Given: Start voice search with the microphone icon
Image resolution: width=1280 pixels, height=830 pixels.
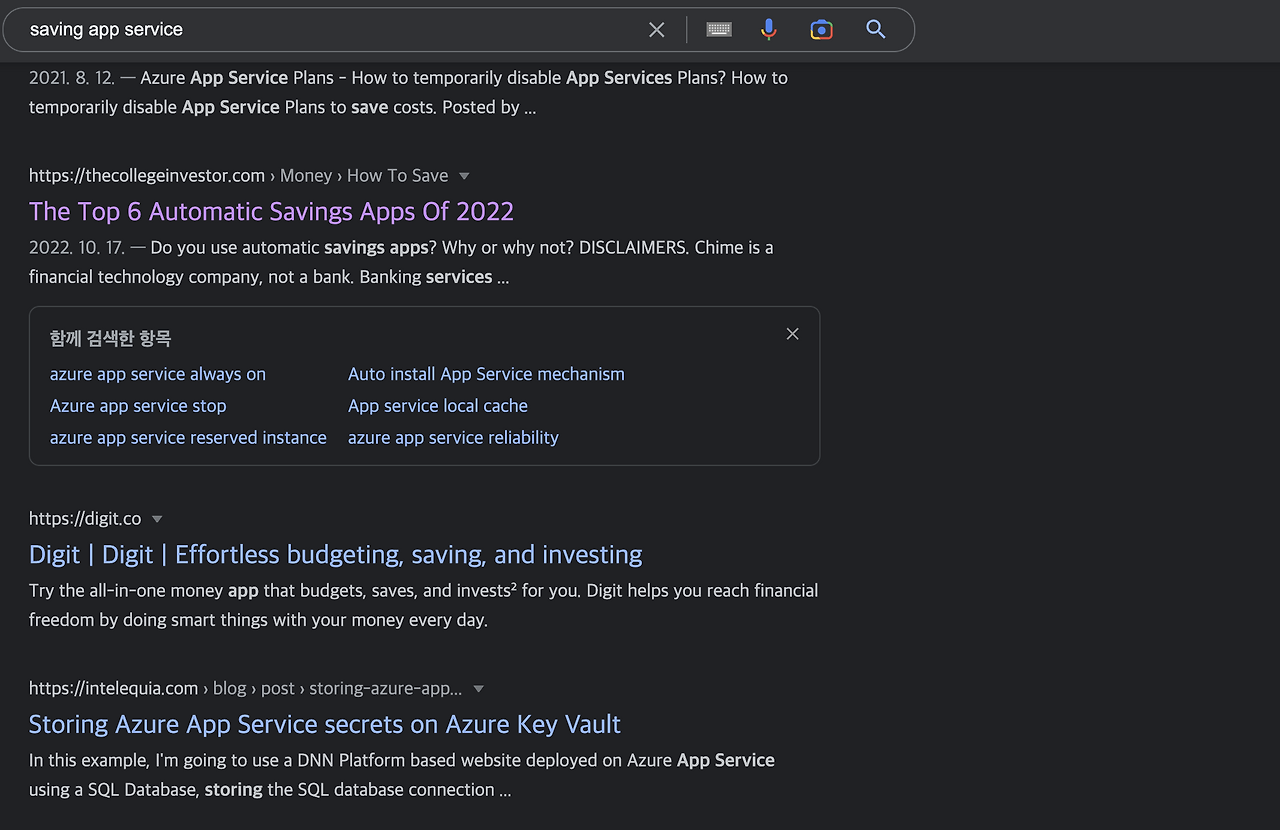Looking at the screenshot, I should click(769, 30).
